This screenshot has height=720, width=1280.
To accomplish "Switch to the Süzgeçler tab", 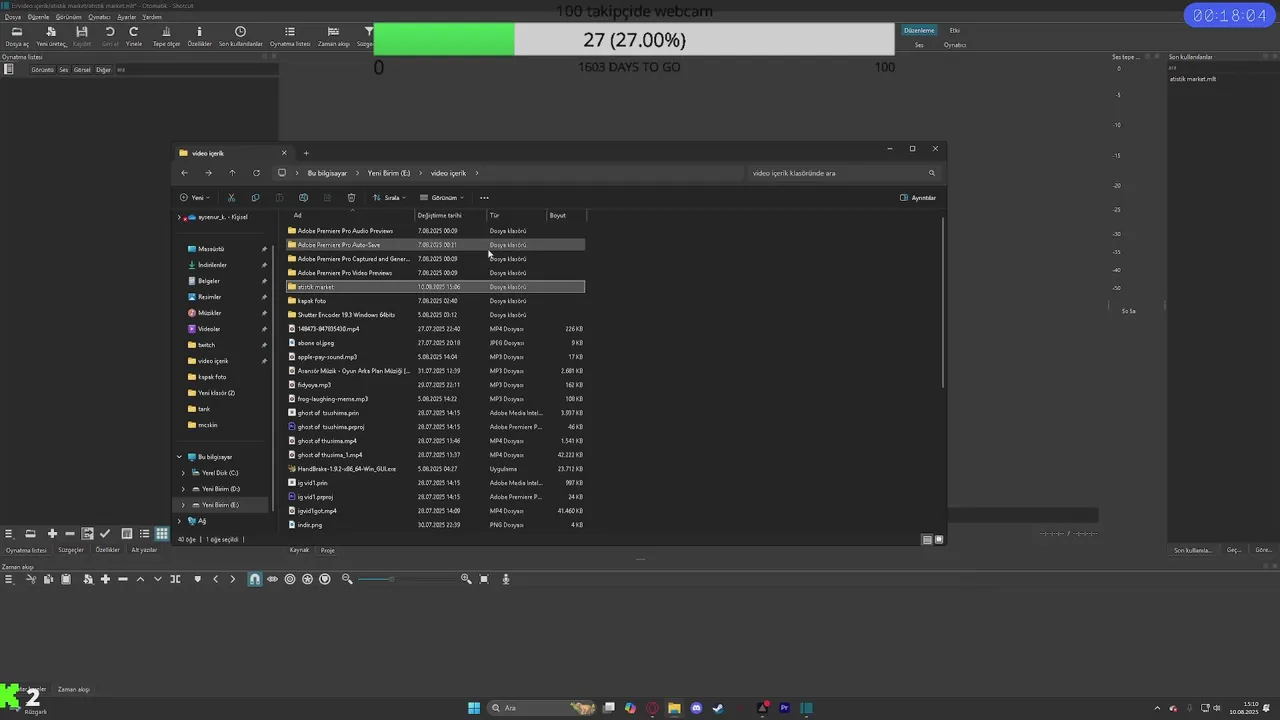I will click(x=71, y=550).
